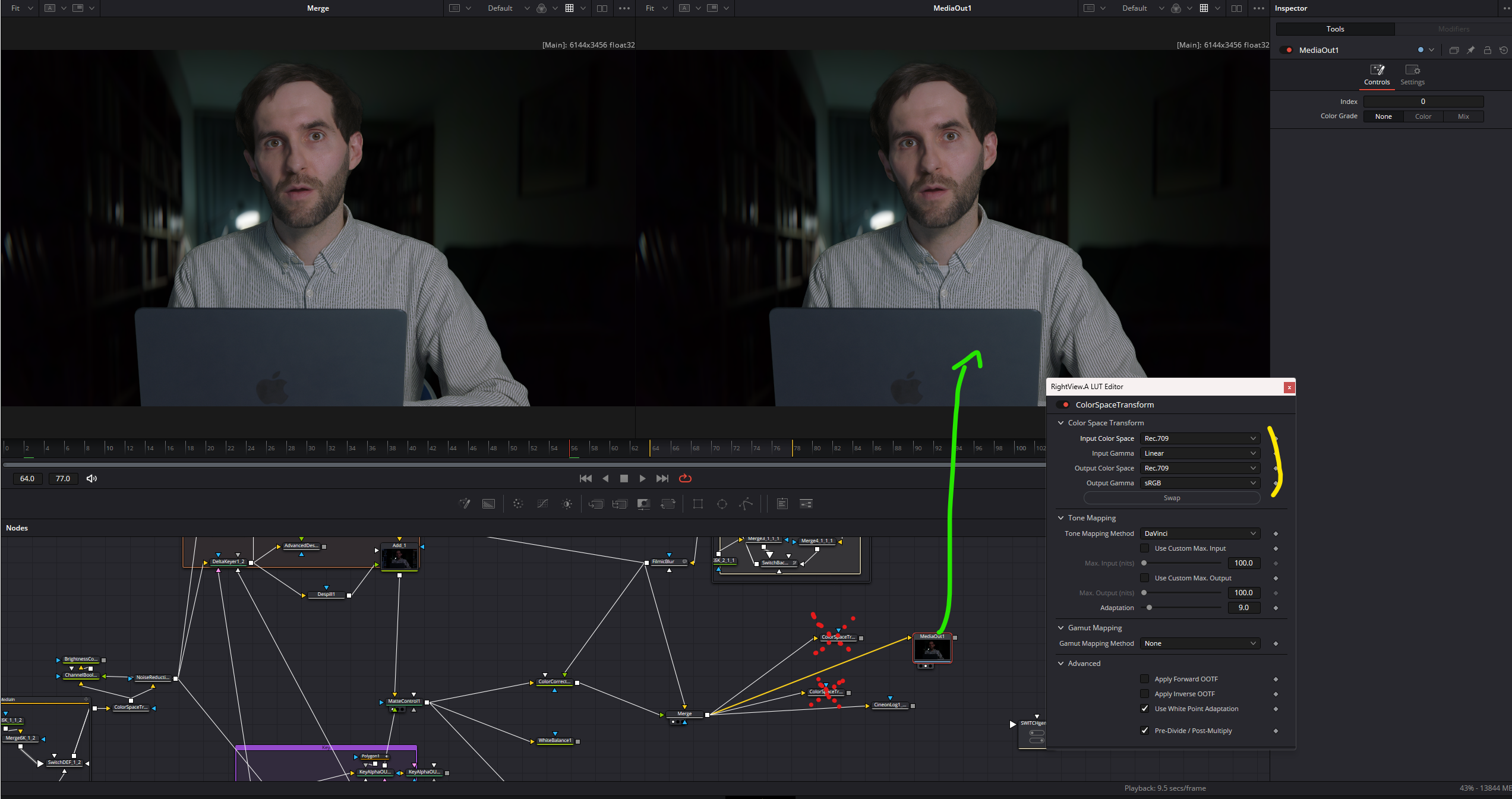The width and height of the screenshot is (1512, 799).
Task: Open the Modifiers tab
Action: pyautogui.click(x=1453, y=29)
